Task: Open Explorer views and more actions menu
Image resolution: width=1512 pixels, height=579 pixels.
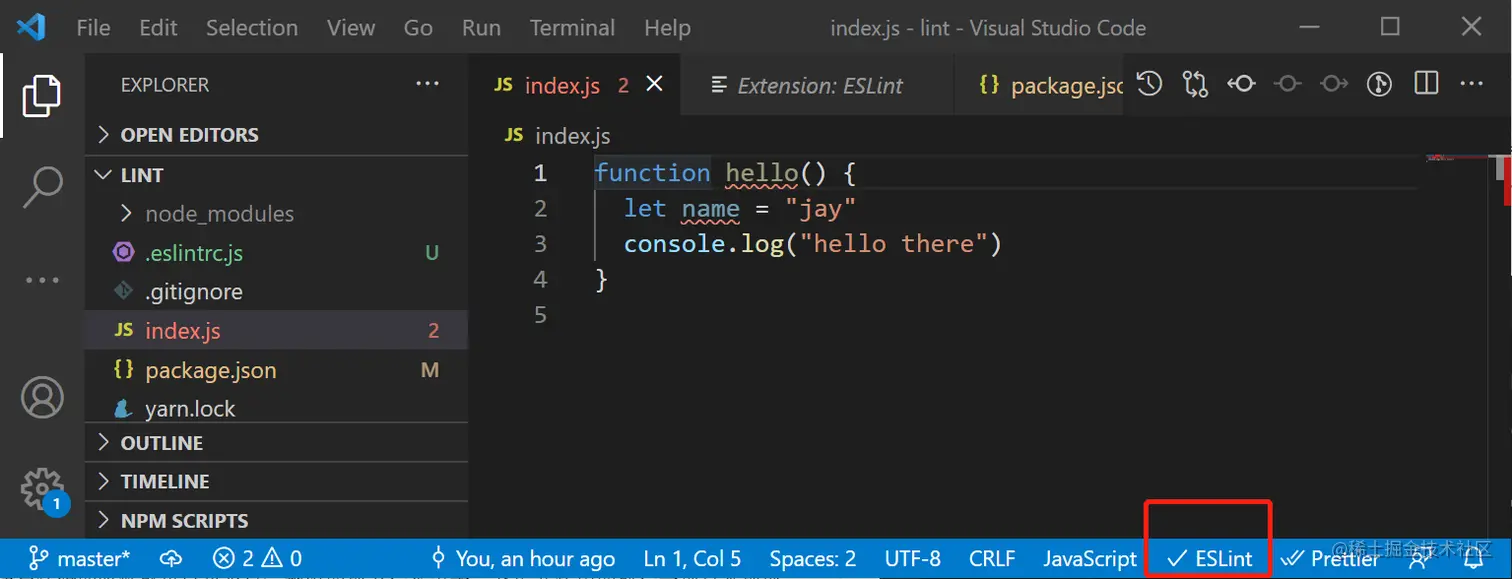Action: point(427,84)
